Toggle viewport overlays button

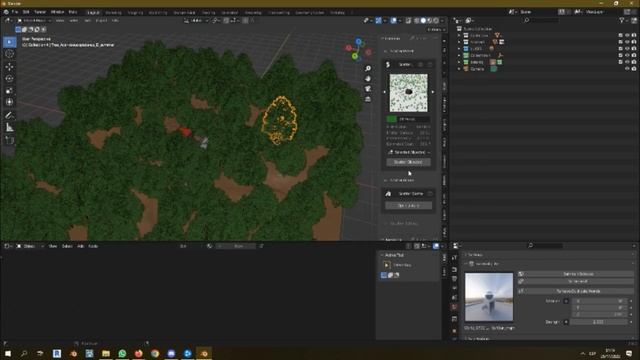(393, 20)
